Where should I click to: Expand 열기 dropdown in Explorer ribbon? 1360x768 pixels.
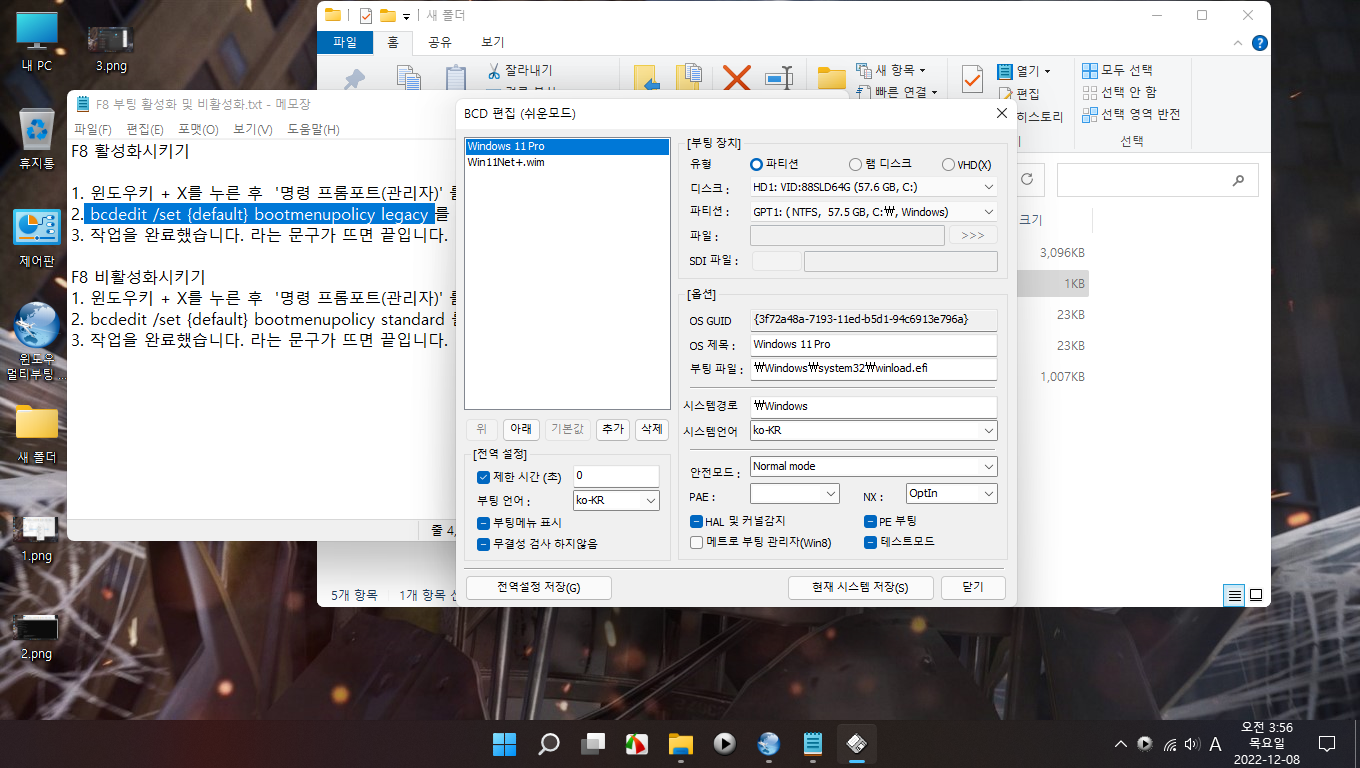coord(1047,72)
